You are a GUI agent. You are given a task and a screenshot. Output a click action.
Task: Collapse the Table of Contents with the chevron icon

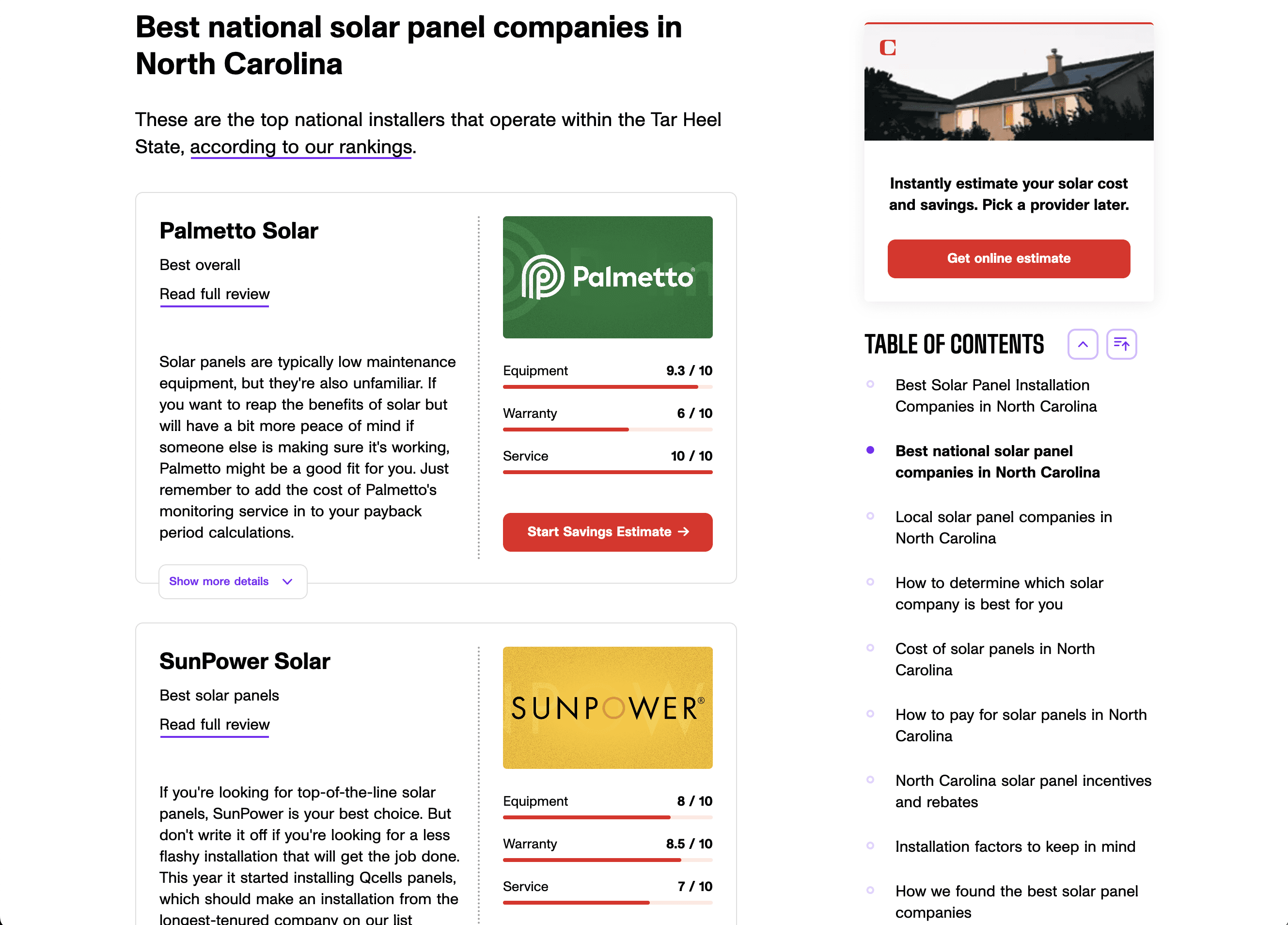[x=1083, y=344]
